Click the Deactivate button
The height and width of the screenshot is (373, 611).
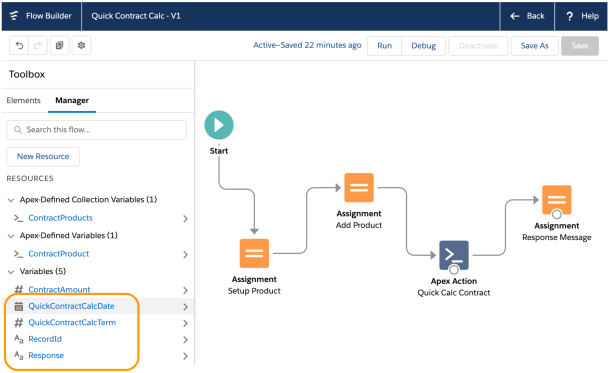point(478,46)
